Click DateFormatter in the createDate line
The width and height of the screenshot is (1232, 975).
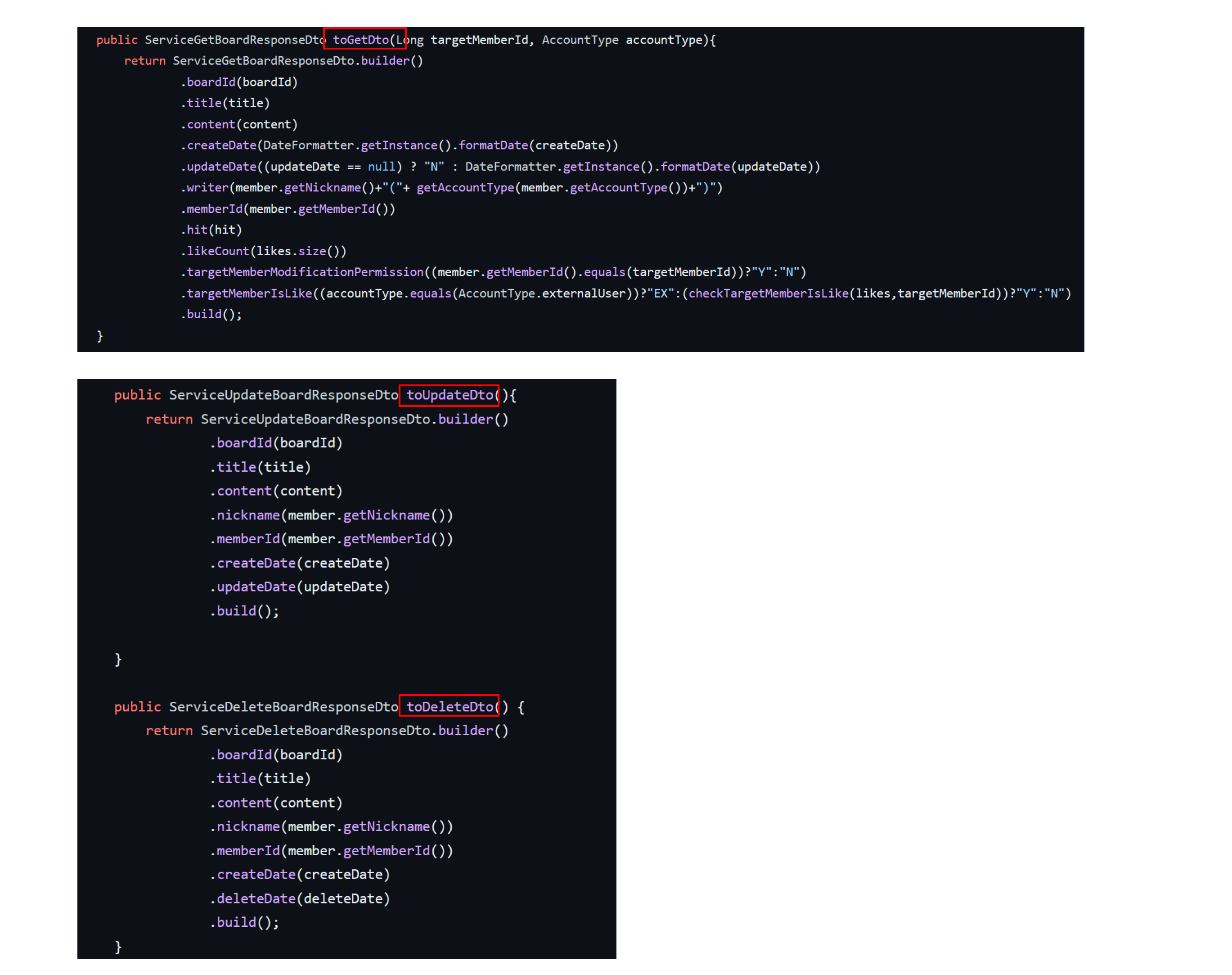[x=308, y=145]
